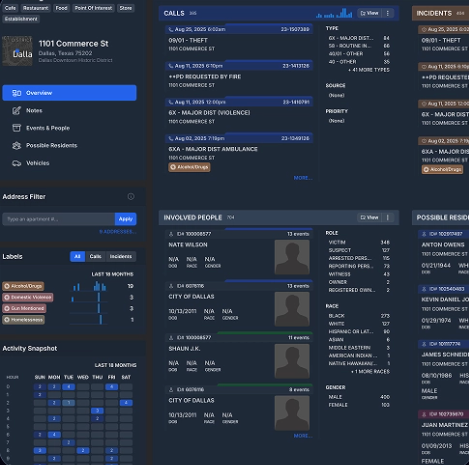Open the 6XA - MAJOR DIST AMBULANCE call
The image size is (469, 465).
pos(239,153)
